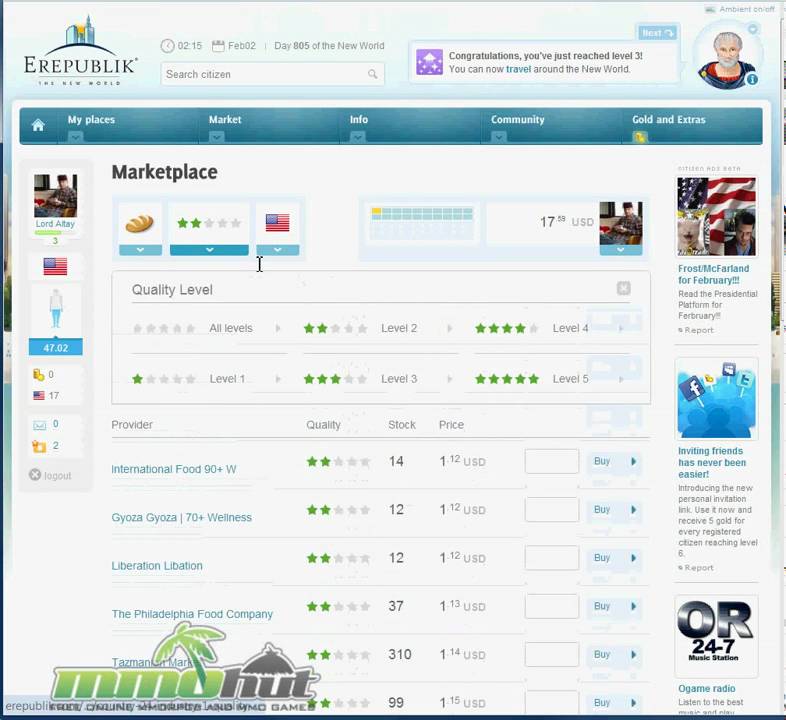Image resolution: width=786 pixels, height=720 pixels.
Task: Click the info badge on advisor avatar
Action: coord(752,79)
